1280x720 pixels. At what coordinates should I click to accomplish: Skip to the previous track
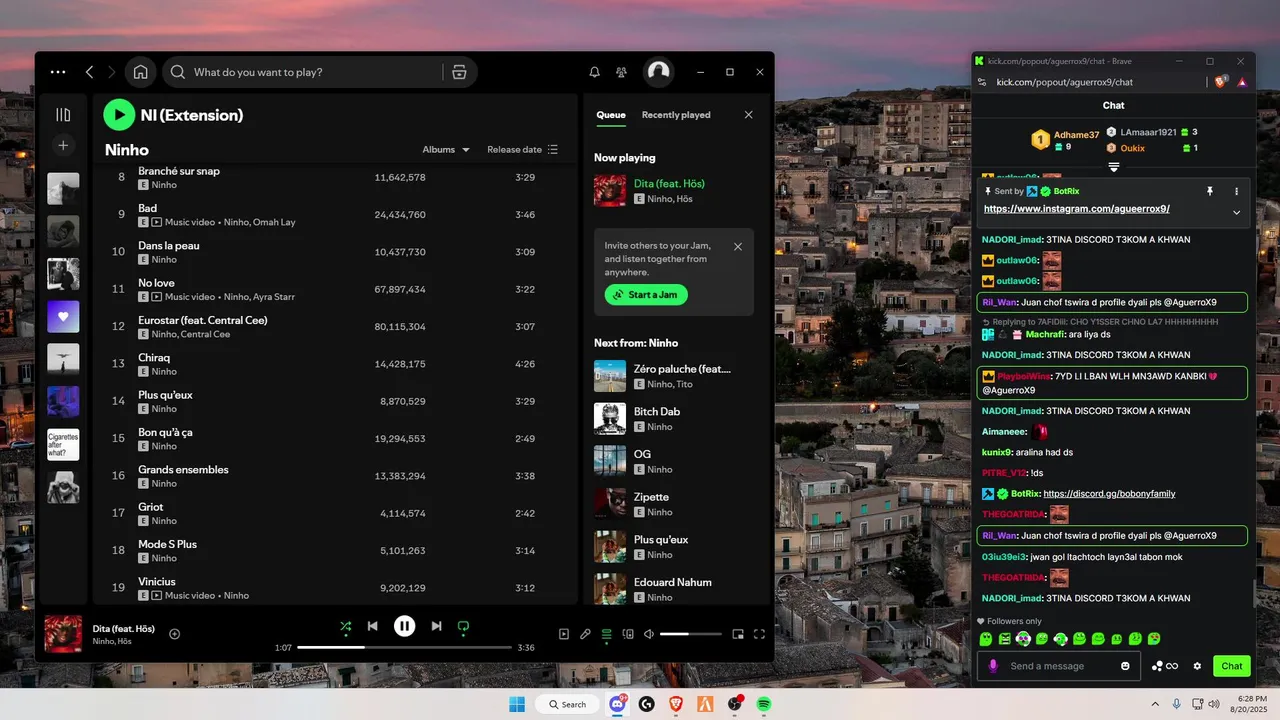point(372,626)
